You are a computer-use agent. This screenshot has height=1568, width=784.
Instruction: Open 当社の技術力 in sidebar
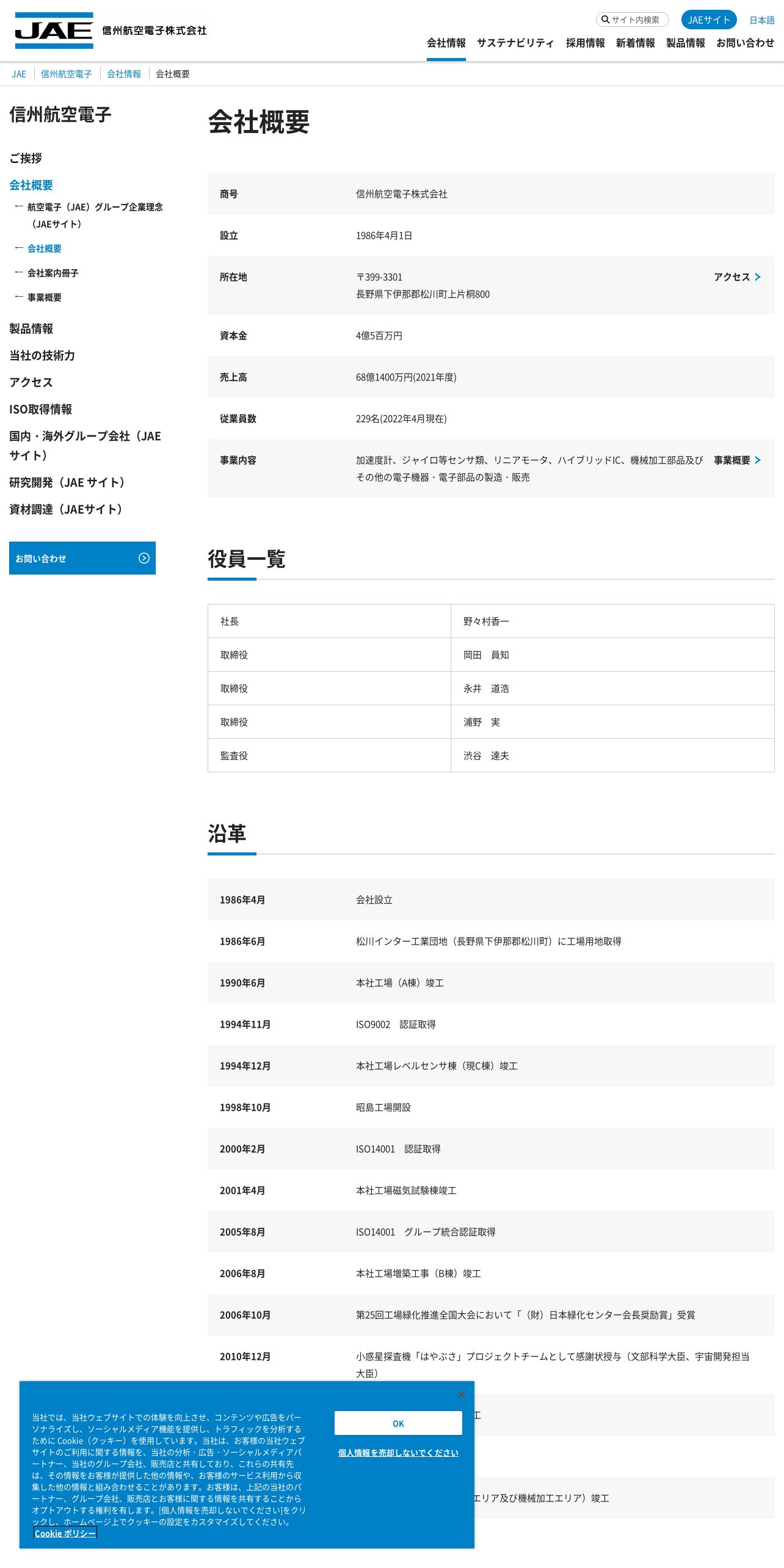[x=42, y=355]
